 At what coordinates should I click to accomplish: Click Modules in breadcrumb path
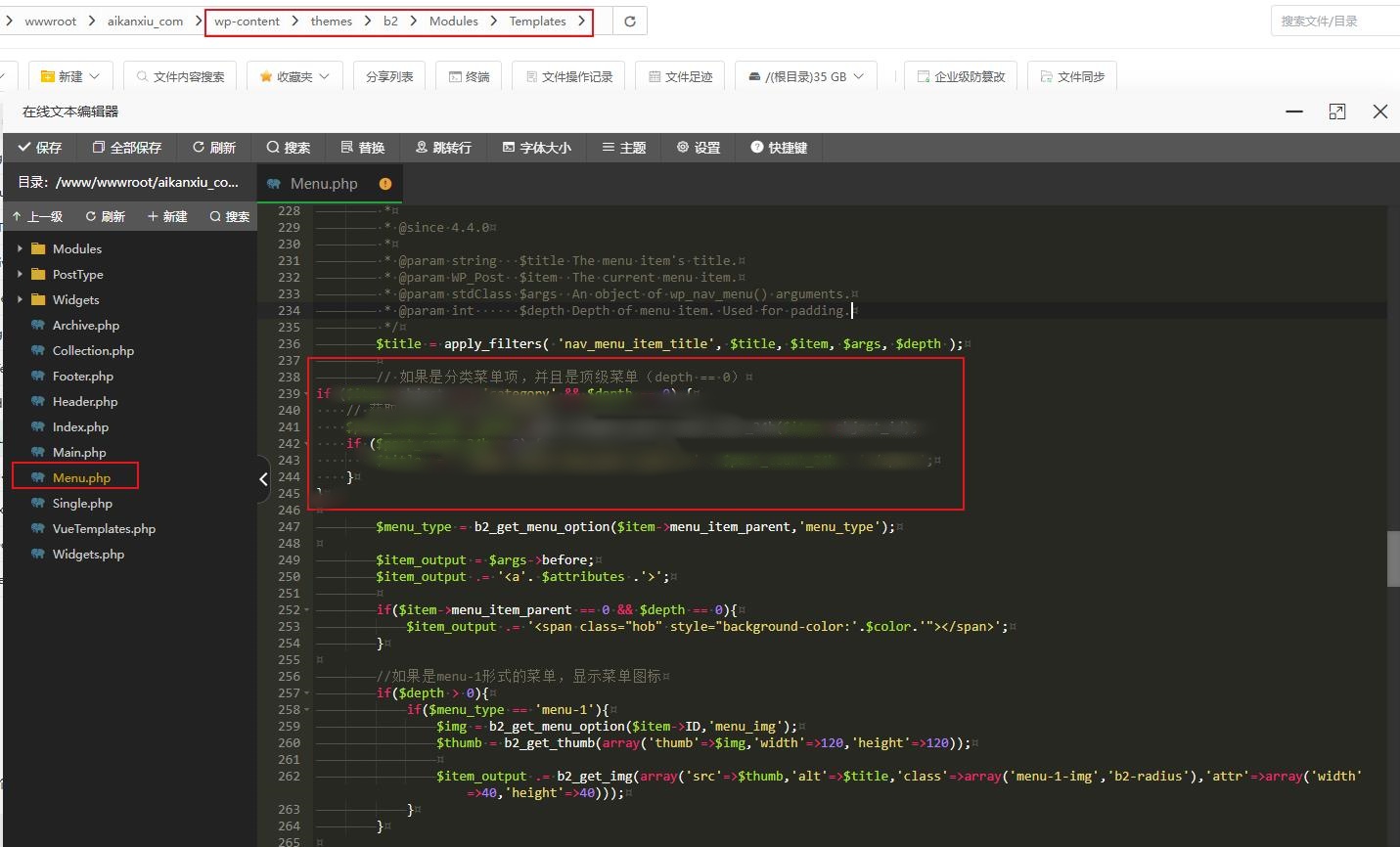(x=454, y=22)
